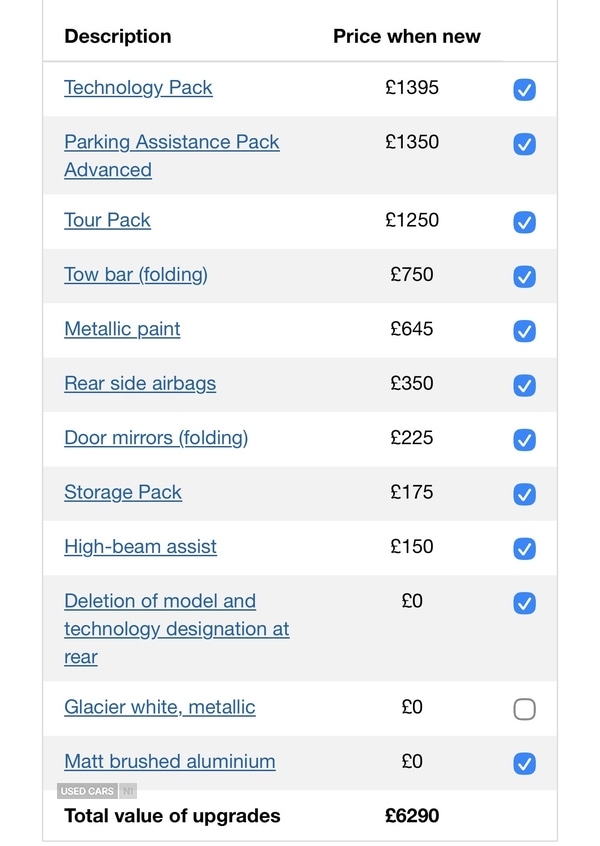Uncheck Parking Assistance Pack Advanced checkbox
Viewport: 600px width, 846px height.
(x=524, y=144)
